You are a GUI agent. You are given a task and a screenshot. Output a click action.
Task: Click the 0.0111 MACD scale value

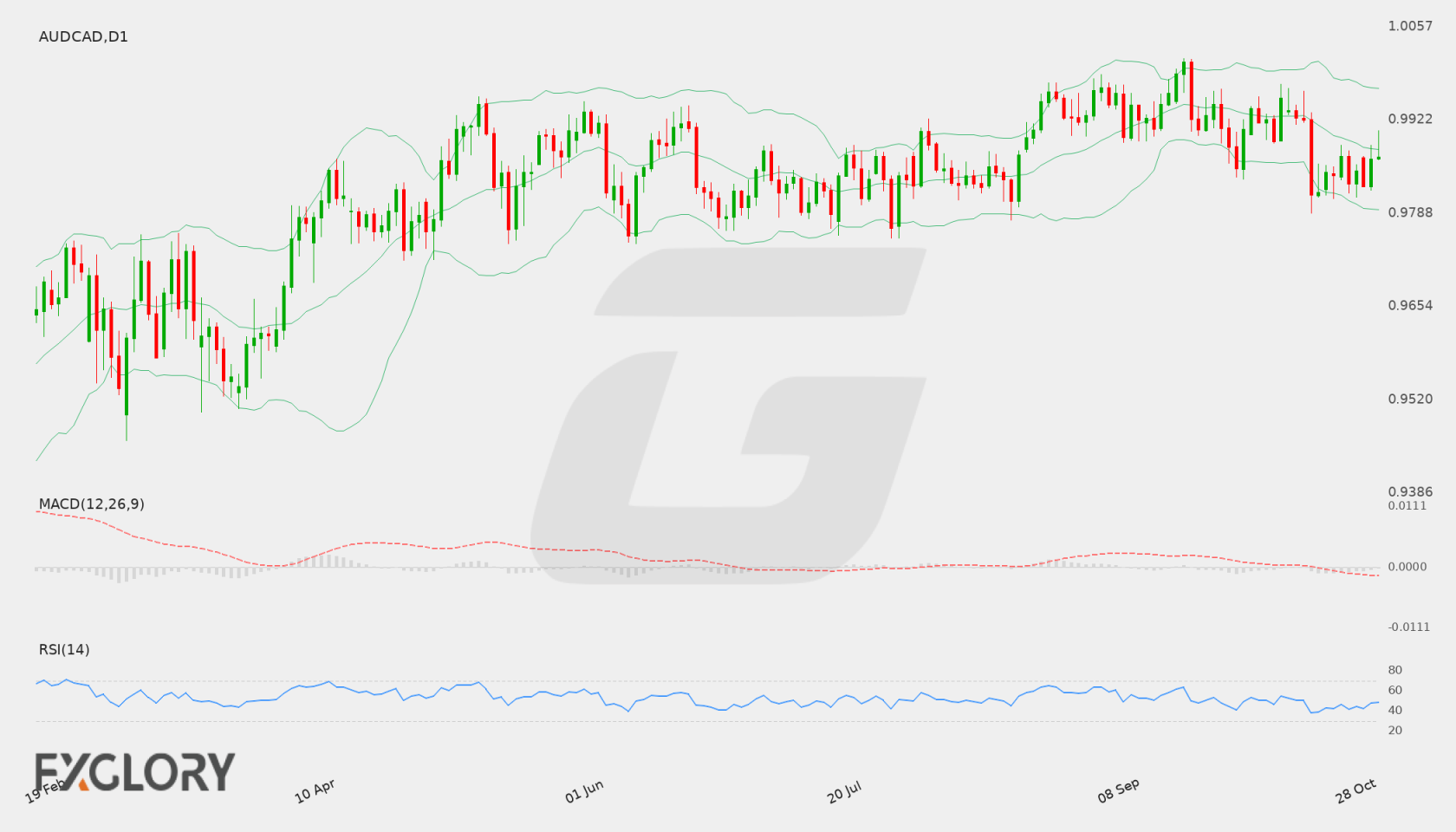(x=1407, y=505)
